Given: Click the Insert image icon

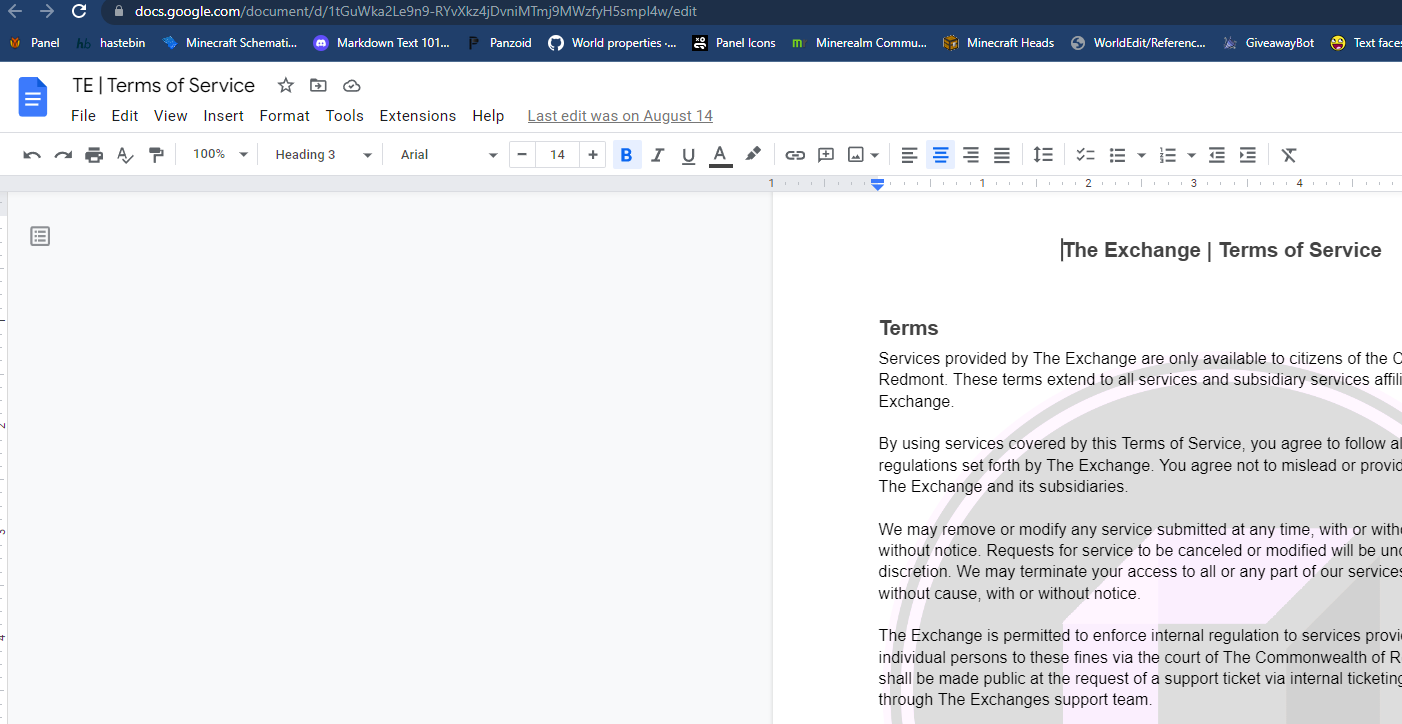Looking at the screenshot, I should pos(856,155).
